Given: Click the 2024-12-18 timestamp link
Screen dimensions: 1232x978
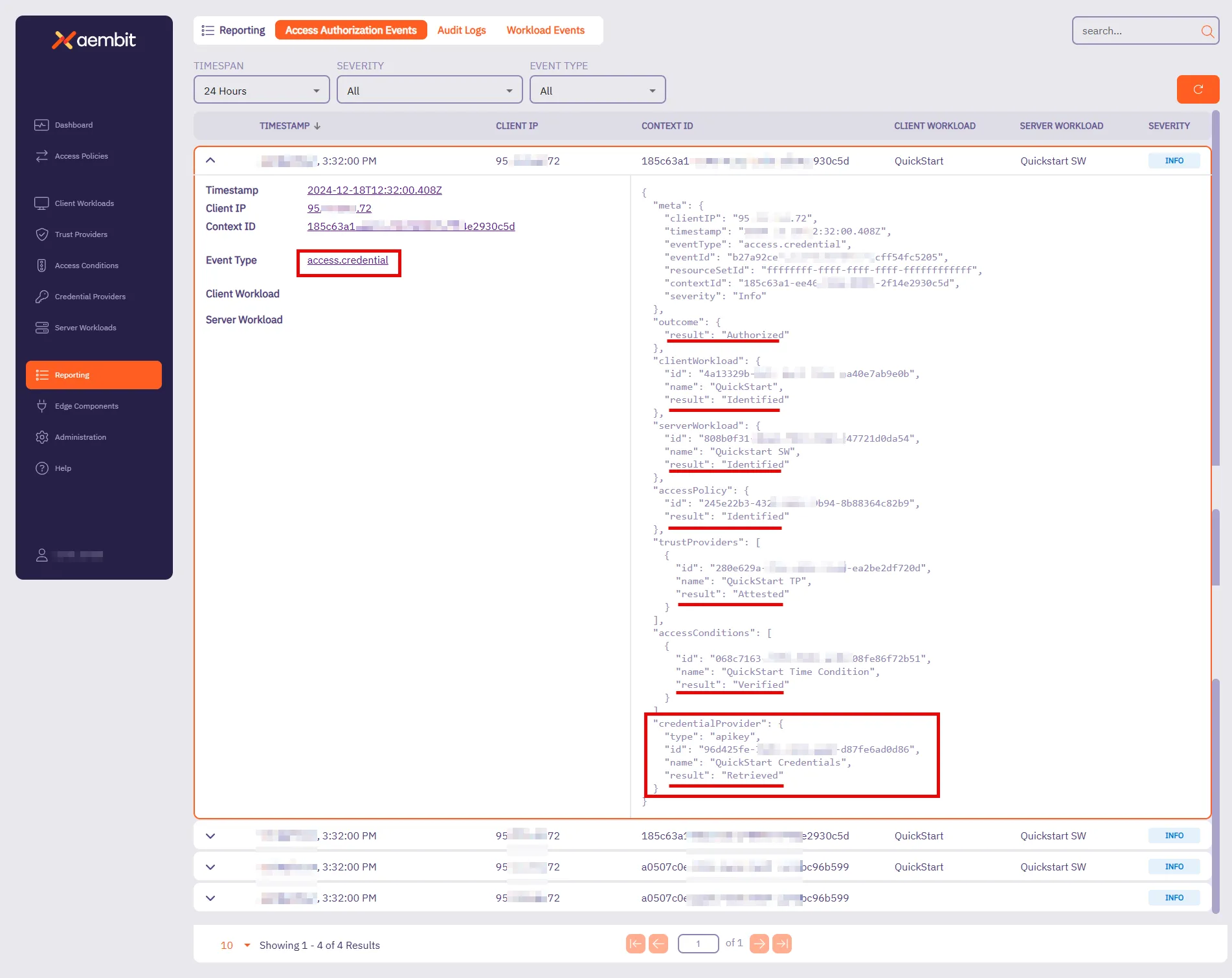Looking at the screenshot, I should coord(374,190).
